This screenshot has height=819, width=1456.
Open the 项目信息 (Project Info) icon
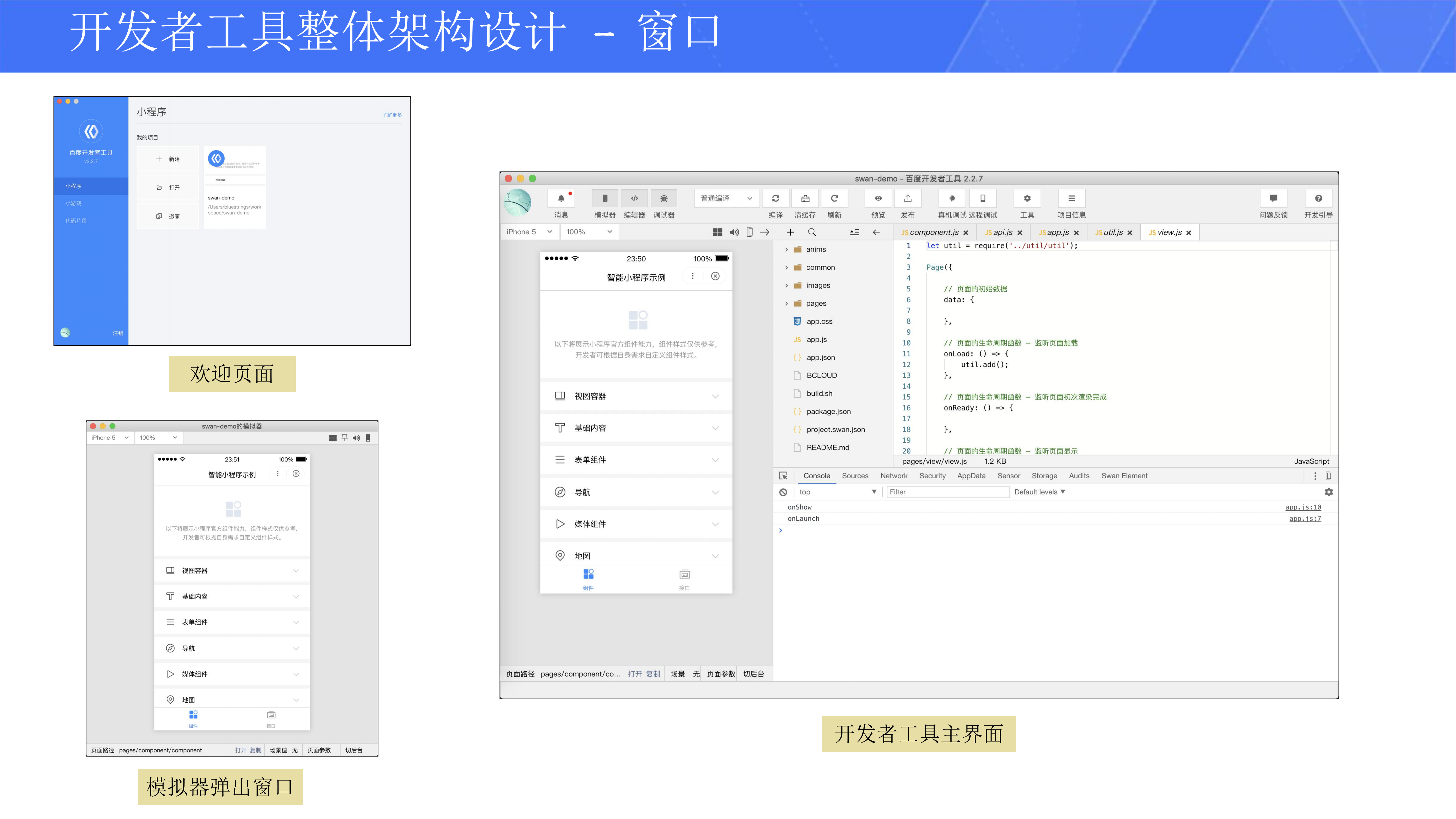[1071, 198]
